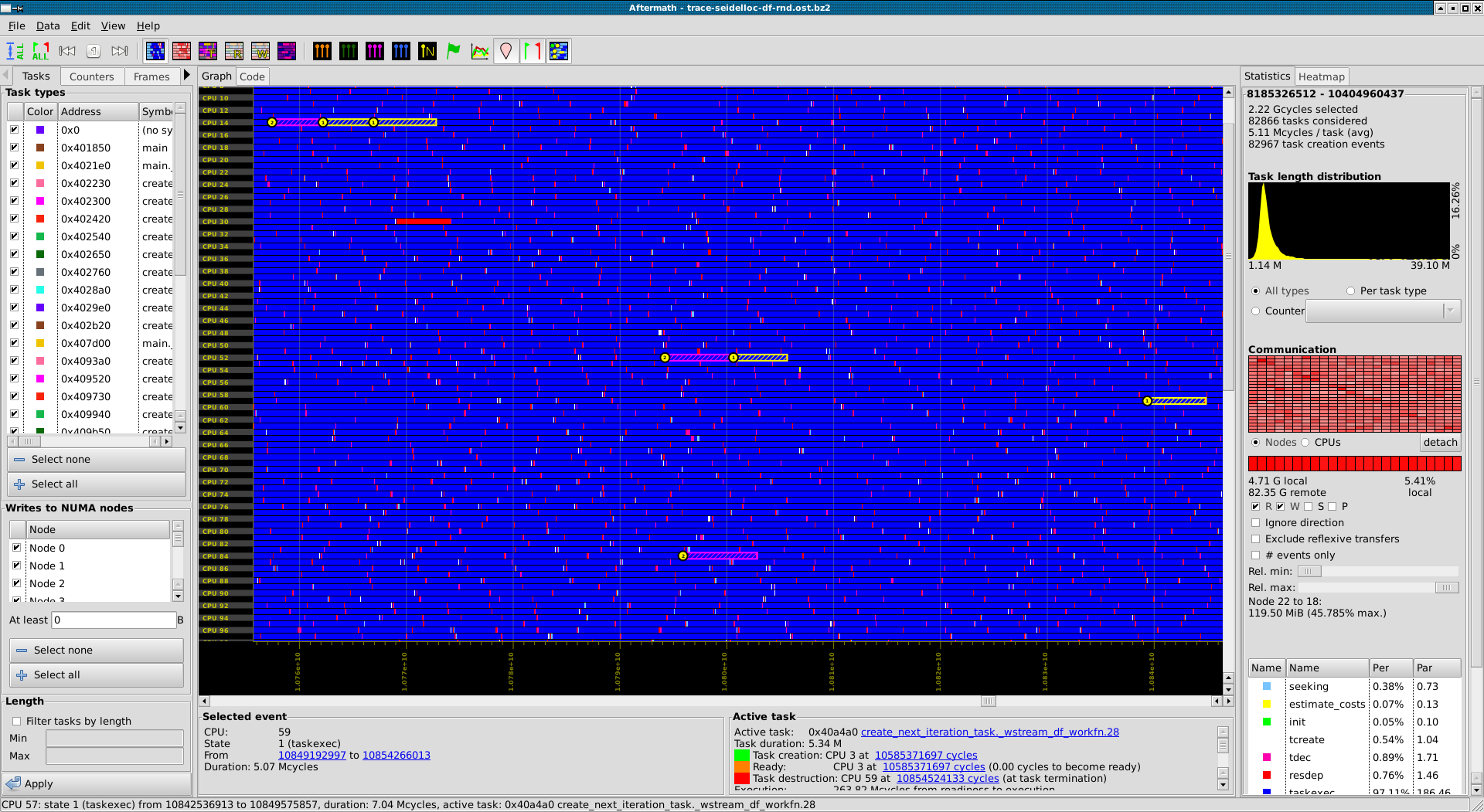This screenshot has width=1484, height=812.
Task: Click Active task panel scroll-down arrow
Action: click(1223, 784)
